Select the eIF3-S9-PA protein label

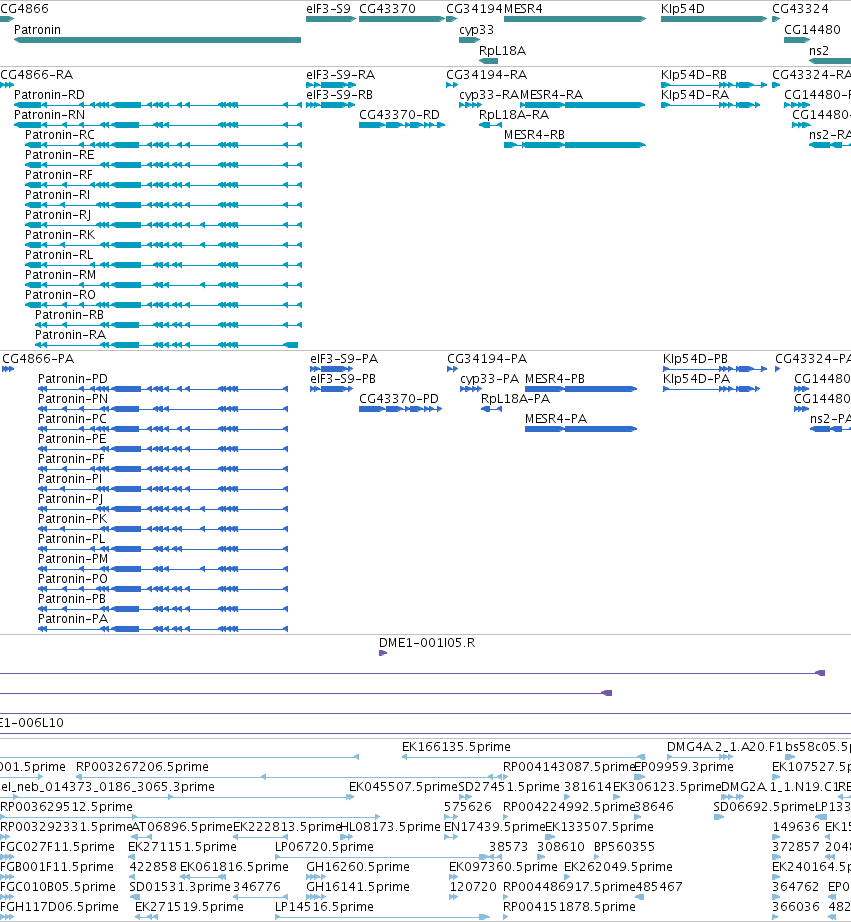coord(344,359)
